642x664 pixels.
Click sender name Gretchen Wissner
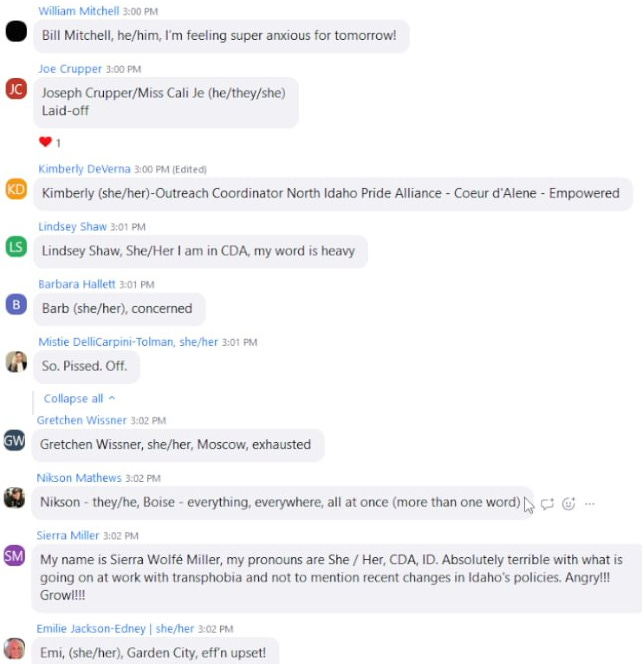tap(82, 420)
